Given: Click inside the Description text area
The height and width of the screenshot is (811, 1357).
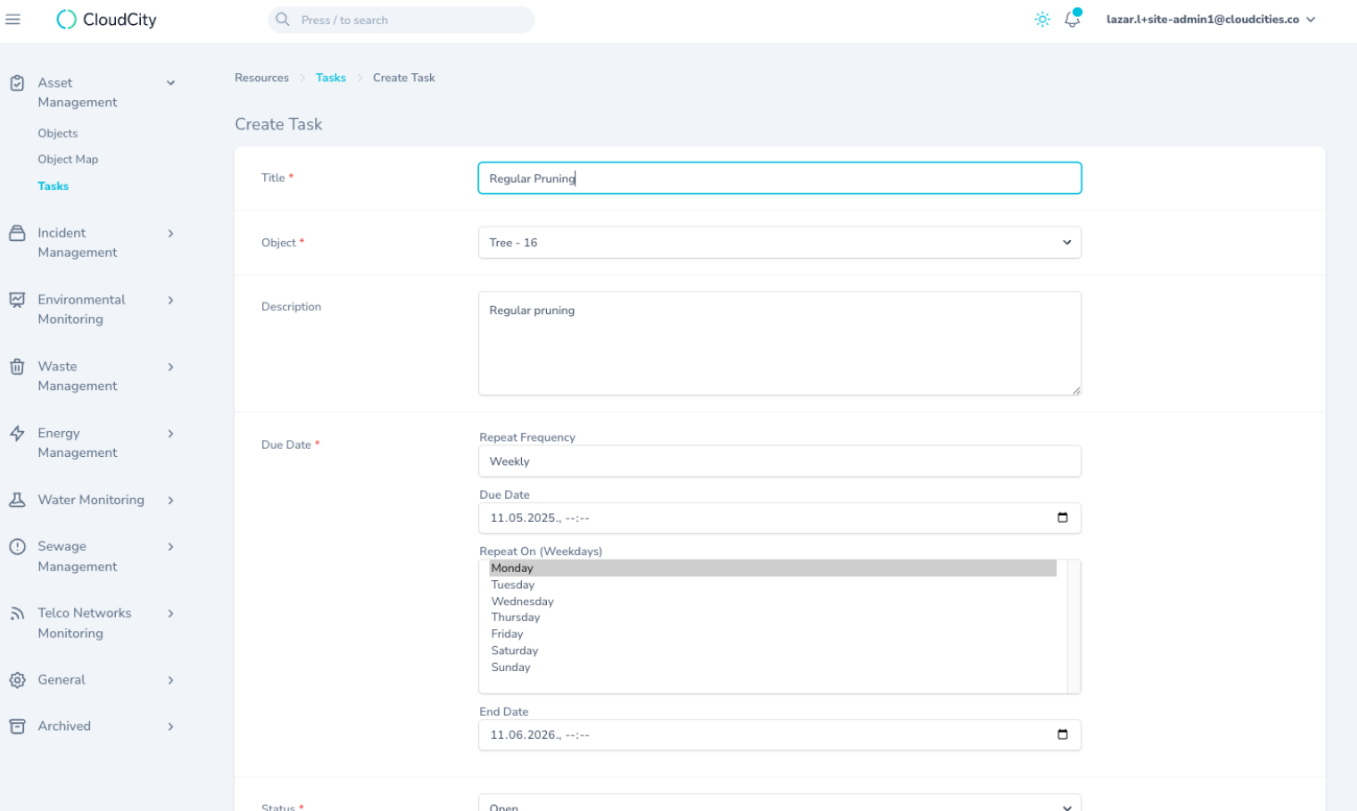Looking at the screenshot, I should click(779, 342).
